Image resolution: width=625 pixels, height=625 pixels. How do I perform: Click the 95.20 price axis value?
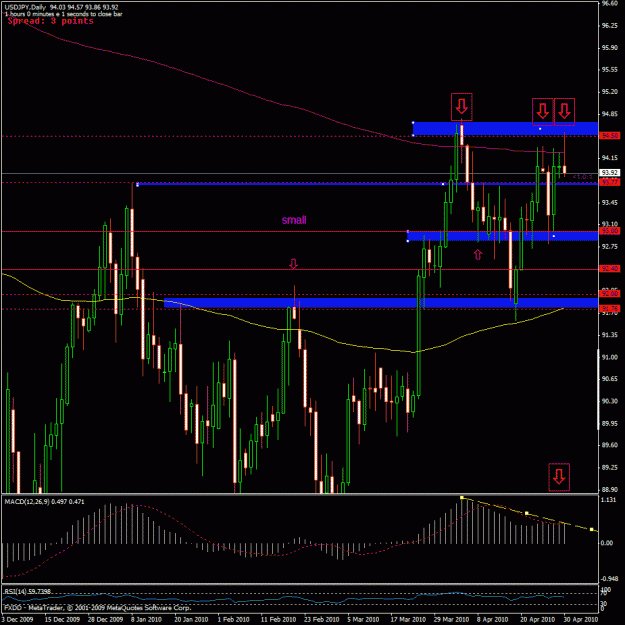click(x=609, y=92)
